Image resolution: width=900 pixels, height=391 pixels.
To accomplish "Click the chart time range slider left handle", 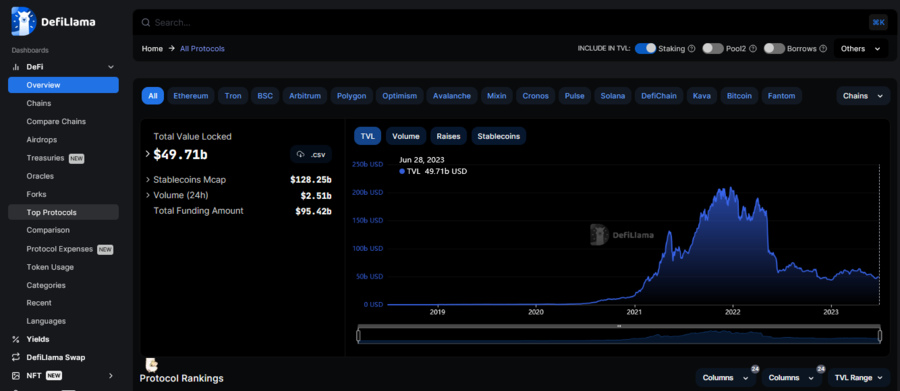I will click(x=359, y=335).
